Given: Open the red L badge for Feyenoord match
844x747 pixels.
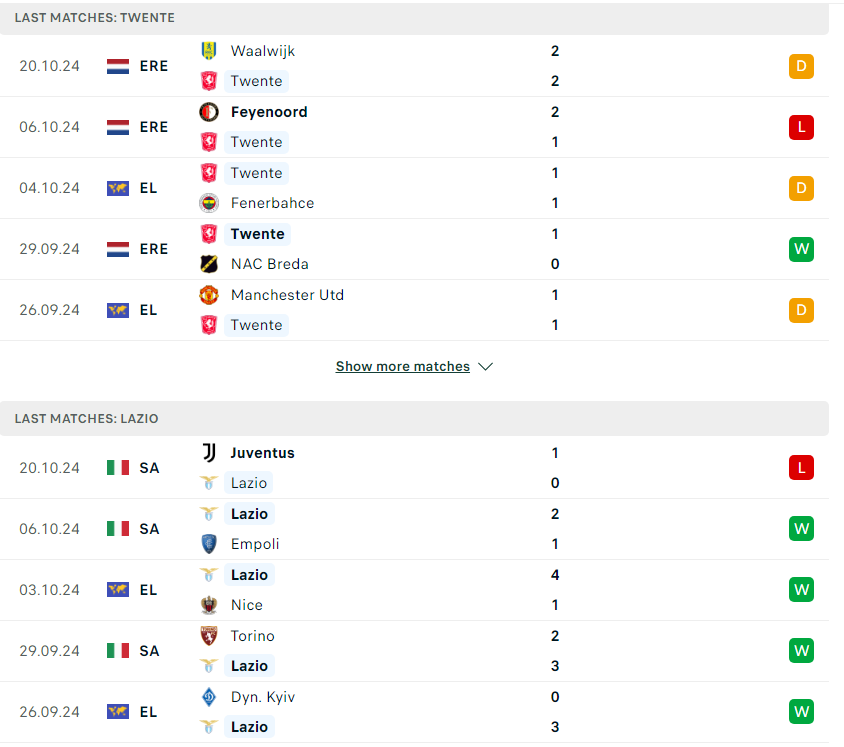Looking at the screenshot, I should pos(801,127).
